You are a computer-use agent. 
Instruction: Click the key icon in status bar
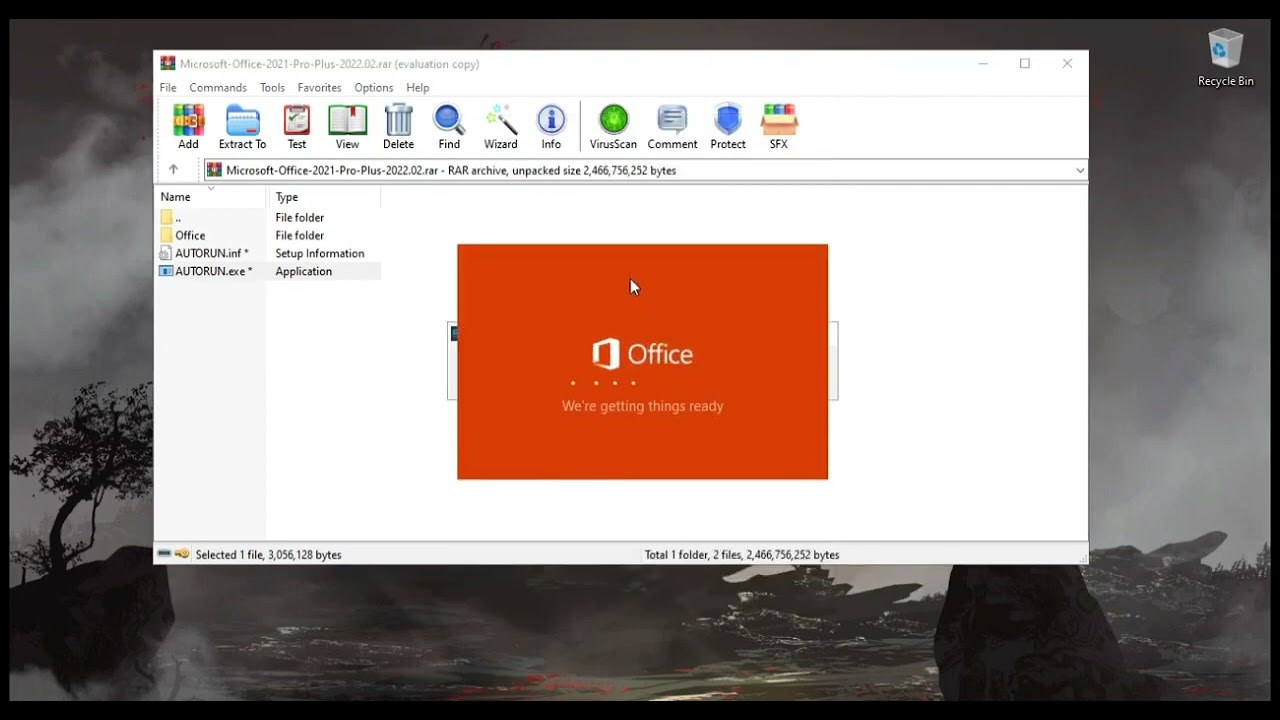(182, 554)
